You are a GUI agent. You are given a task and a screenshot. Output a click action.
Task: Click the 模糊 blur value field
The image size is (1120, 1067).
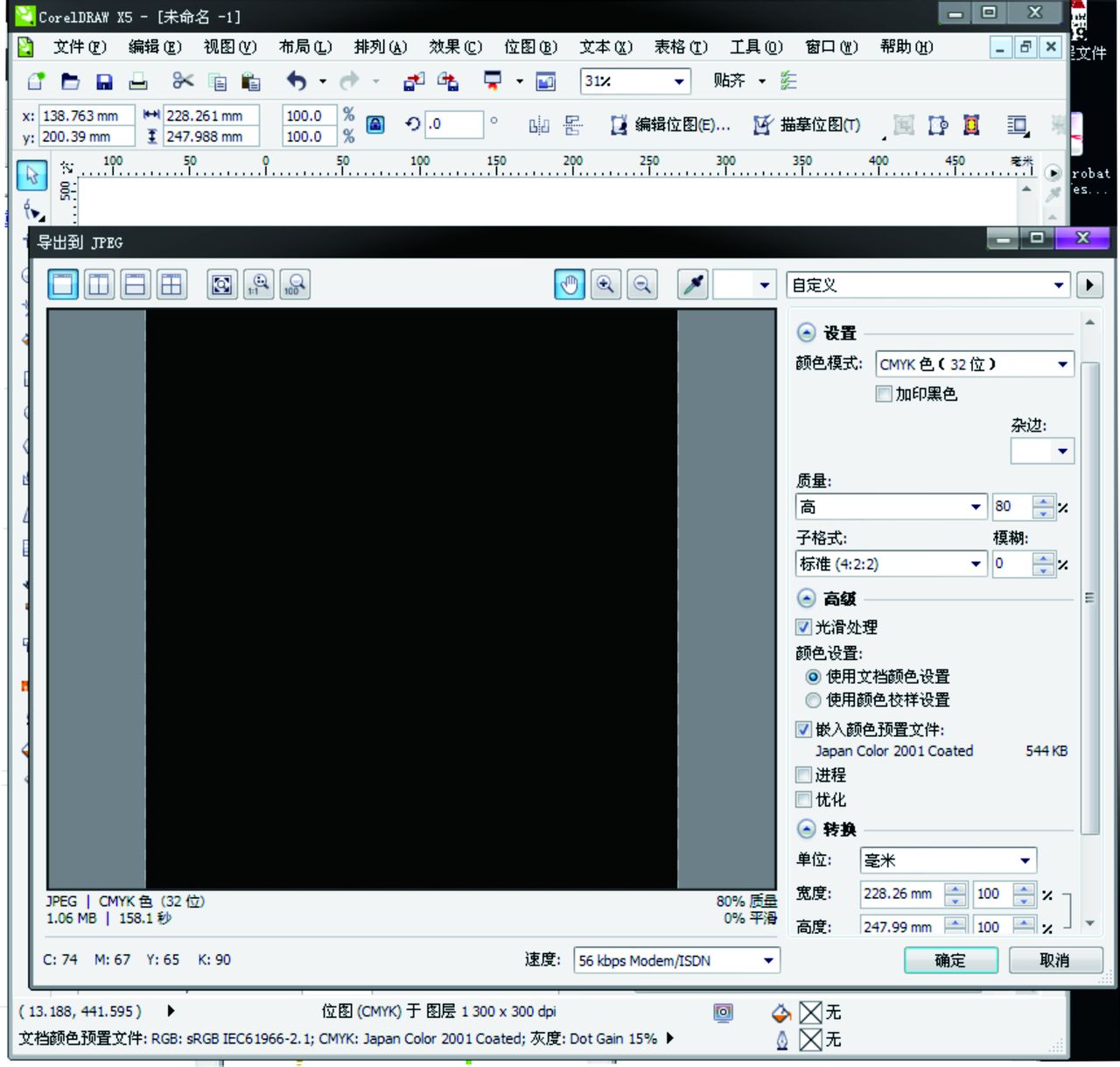coord(1012,564)
